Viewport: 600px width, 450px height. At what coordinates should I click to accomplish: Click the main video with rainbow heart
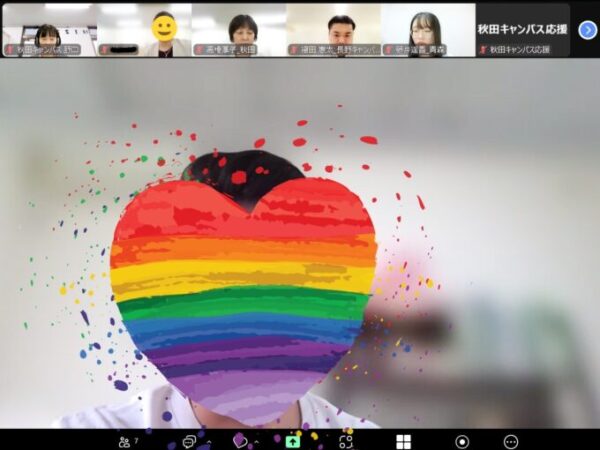(300, 250)
